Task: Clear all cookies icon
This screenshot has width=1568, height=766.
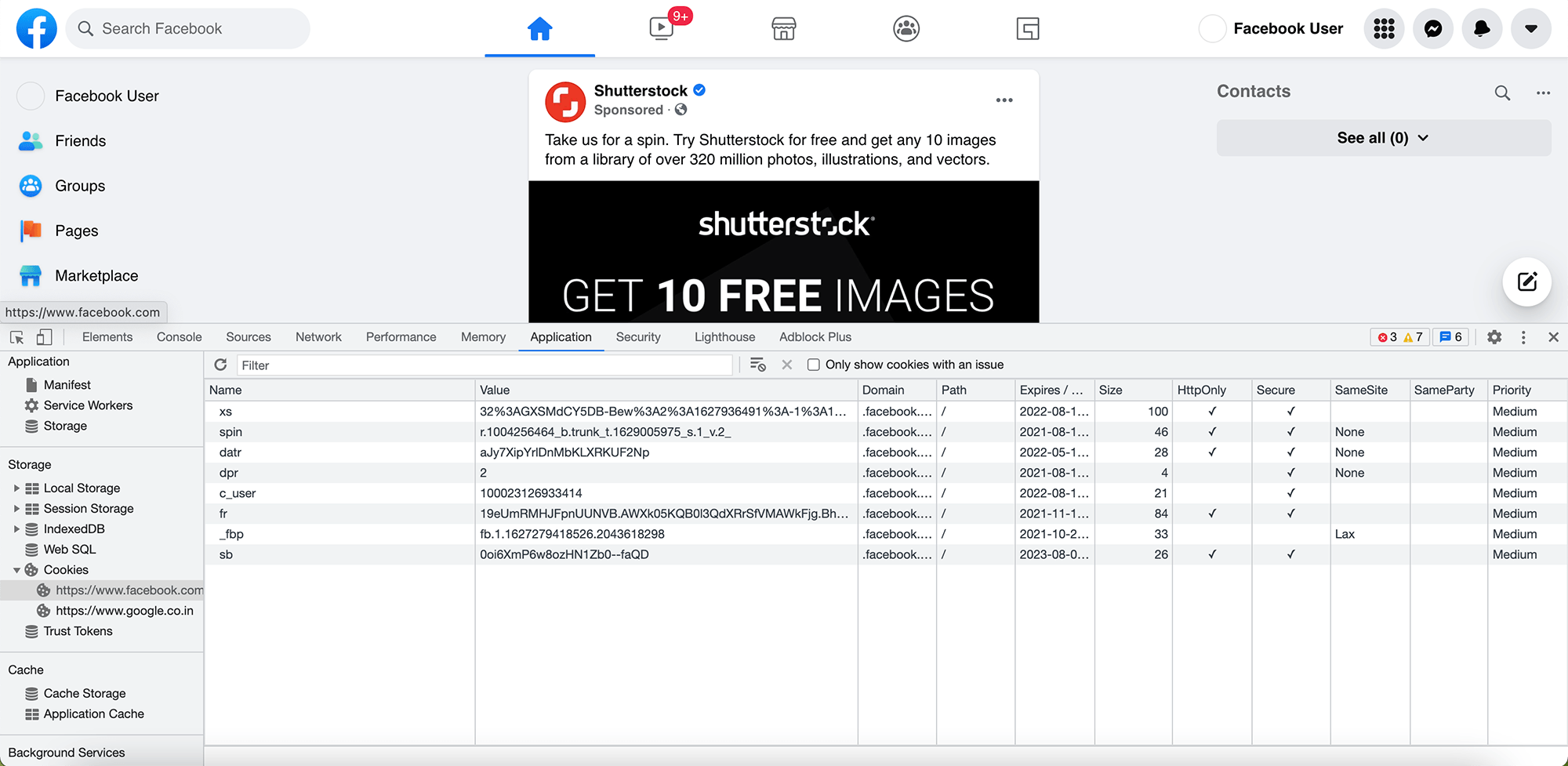Action: 758,365
